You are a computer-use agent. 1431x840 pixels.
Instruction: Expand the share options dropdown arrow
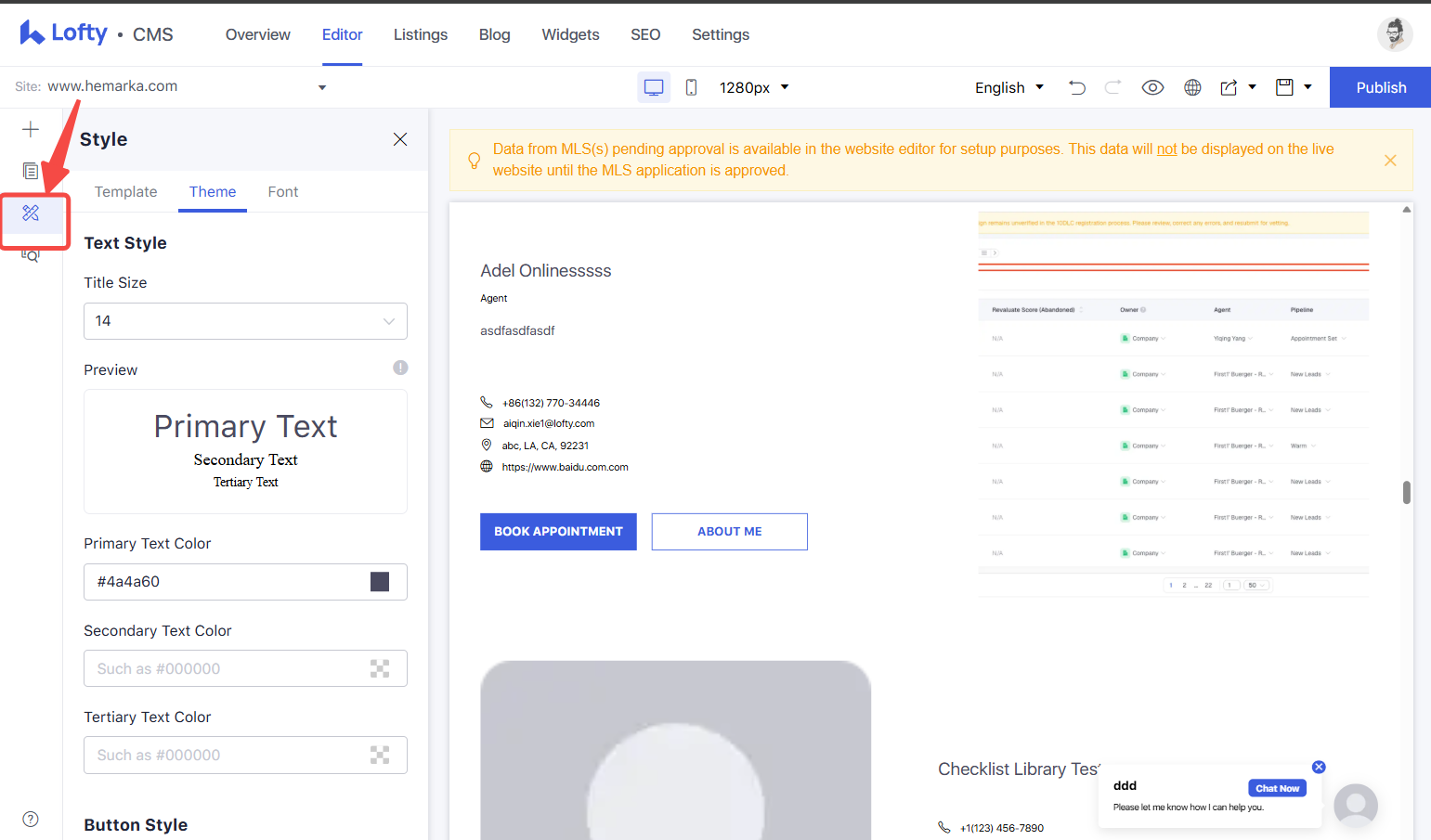click(x=1253, y=86)
